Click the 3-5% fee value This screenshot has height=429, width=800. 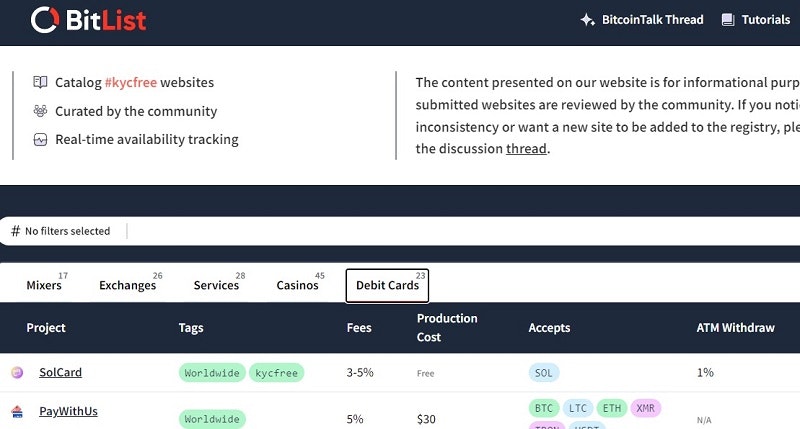[360, 373]
